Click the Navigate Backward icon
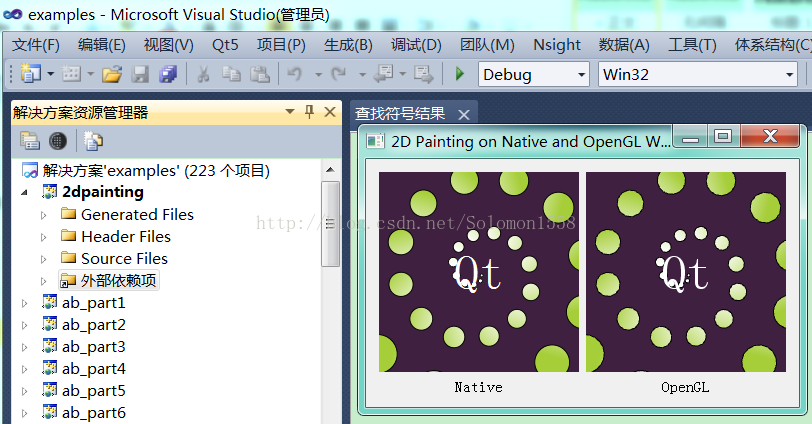This screenshot has width=812, height=424. pos(384,74)
